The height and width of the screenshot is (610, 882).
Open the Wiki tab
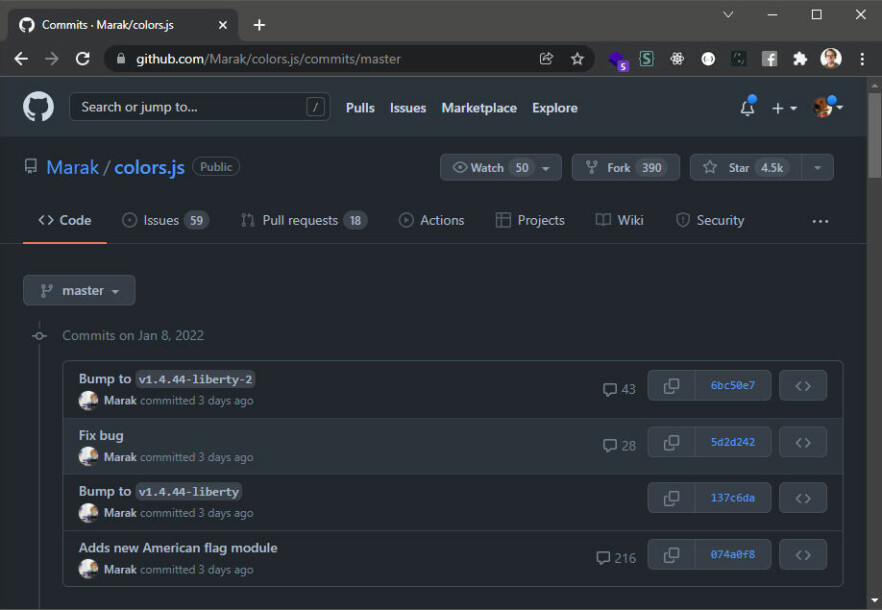619,221
